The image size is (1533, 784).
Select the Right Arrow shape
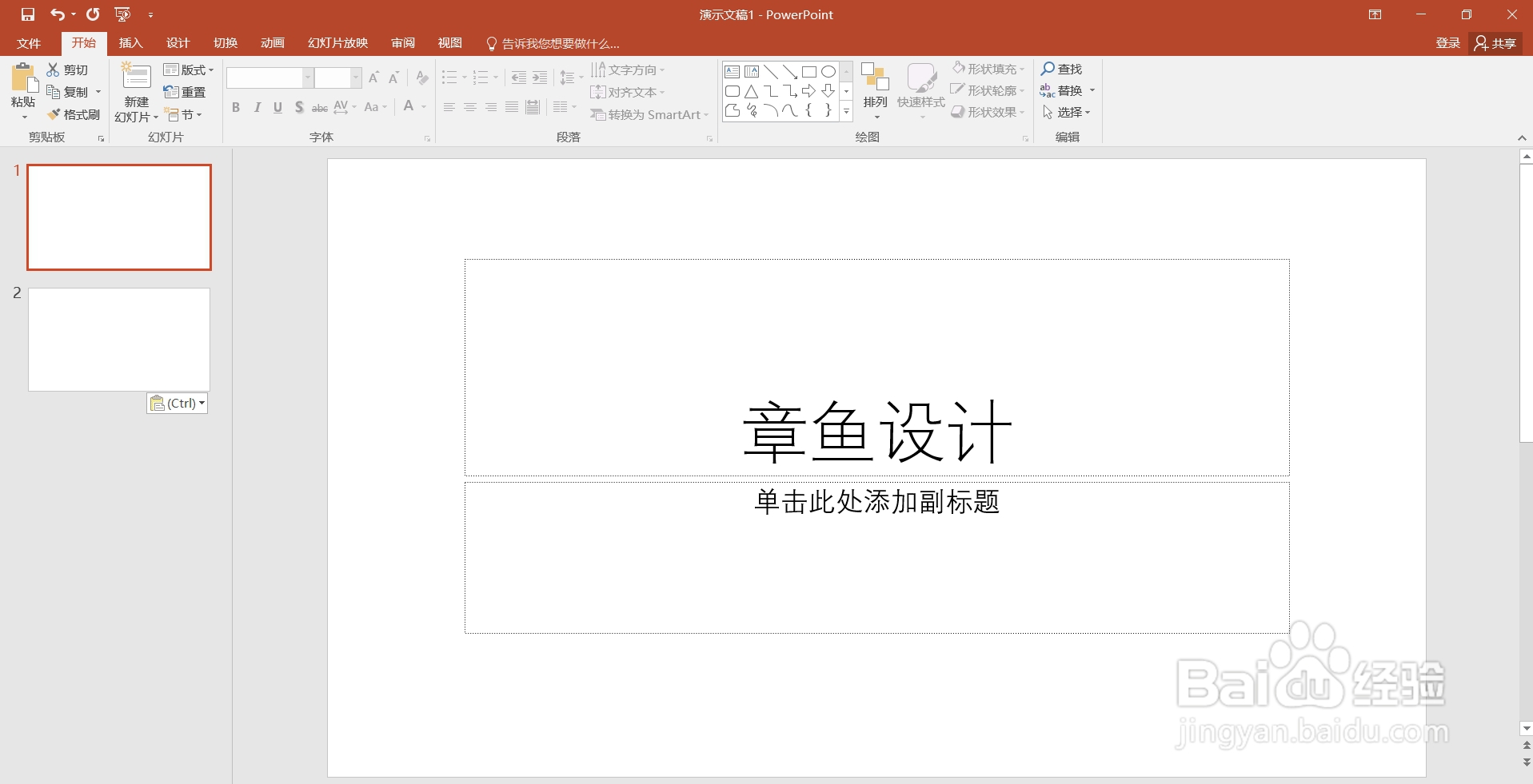(x=809, y=91)
